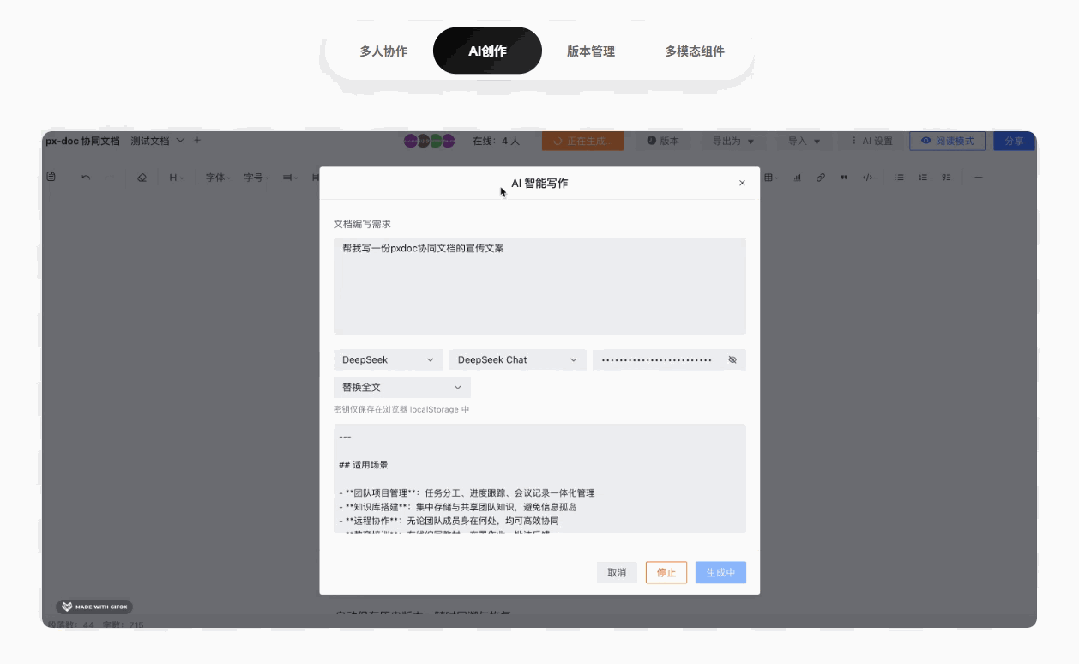Click the 生成中 generating button
This screenshot has width=1079, height=664.
point(720,572)
